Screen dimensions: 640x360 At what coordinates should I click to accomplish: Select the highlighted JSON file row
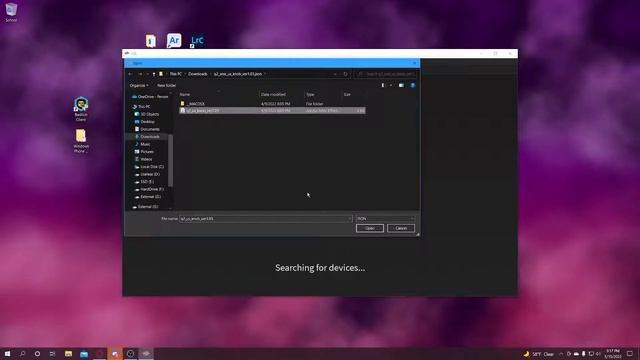pyautogui.click(x=272, y=111)
